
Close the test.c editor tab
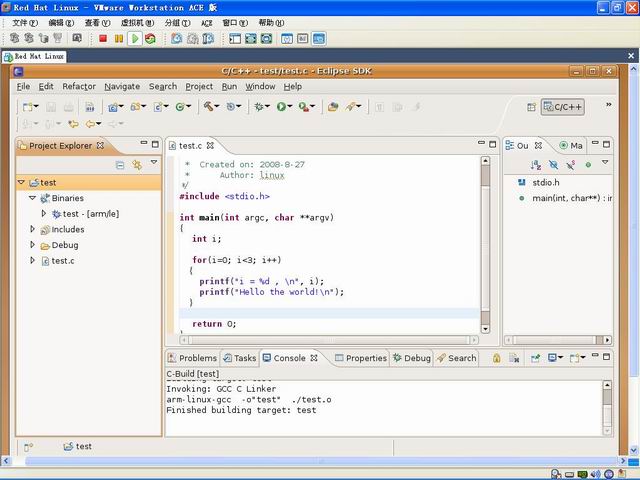(x=210, y=145)
